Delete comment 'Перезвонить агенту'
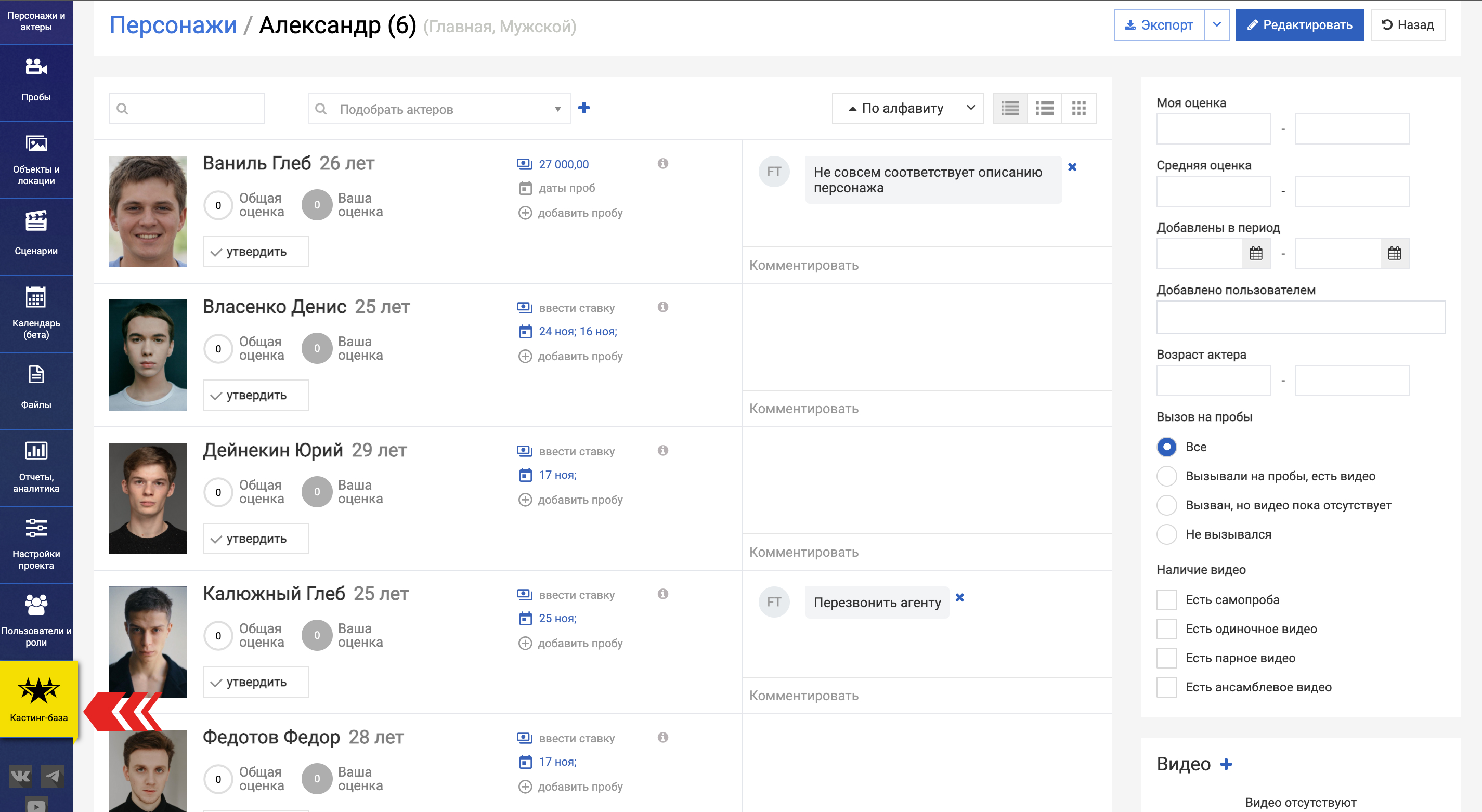The height and width of the screenshot is (812, 1482). coord(959,597)
